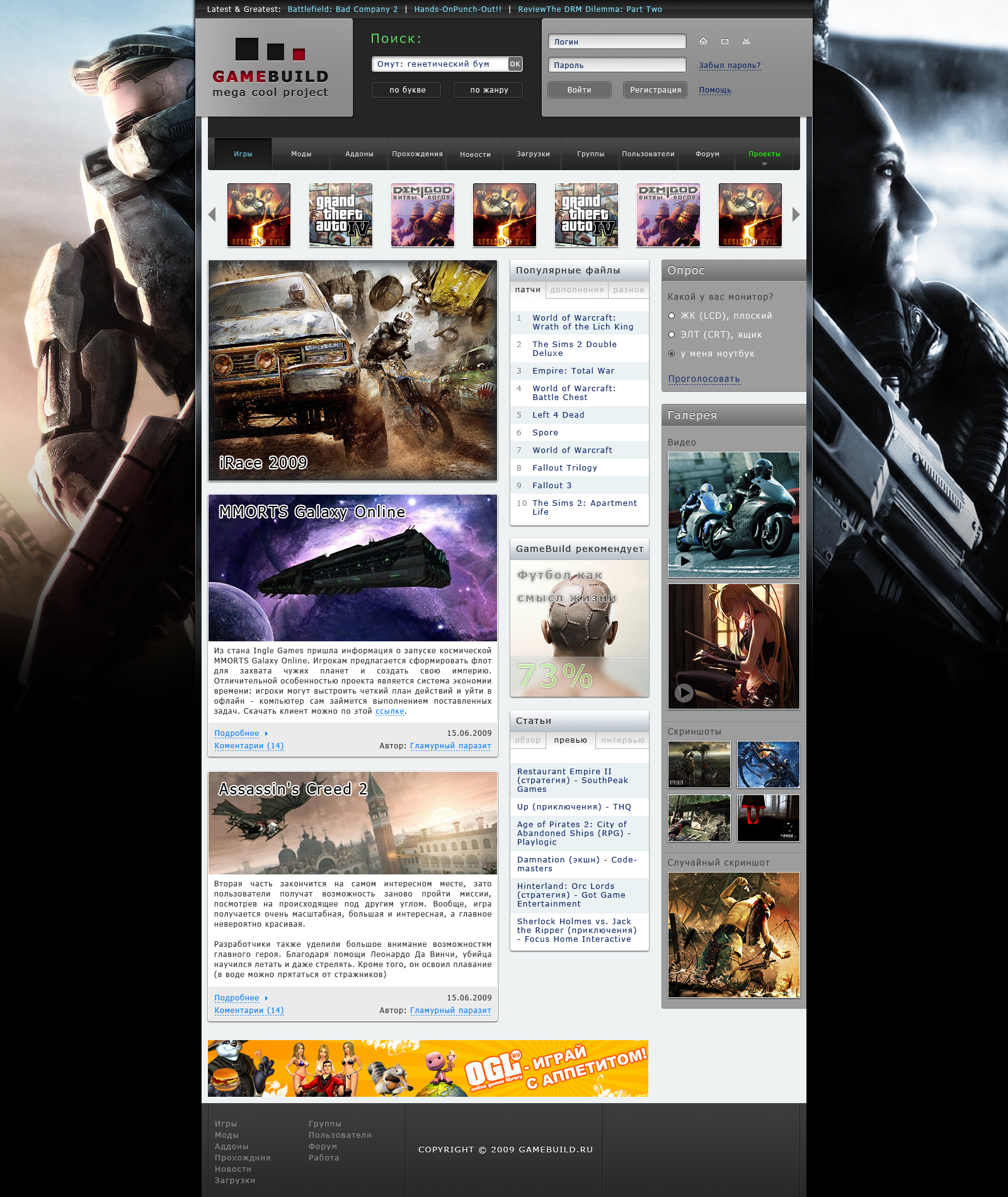Search by letter with 'по букве' button
The image size is (1008, 1197).
pyautogui.click(x=408, y=90)
